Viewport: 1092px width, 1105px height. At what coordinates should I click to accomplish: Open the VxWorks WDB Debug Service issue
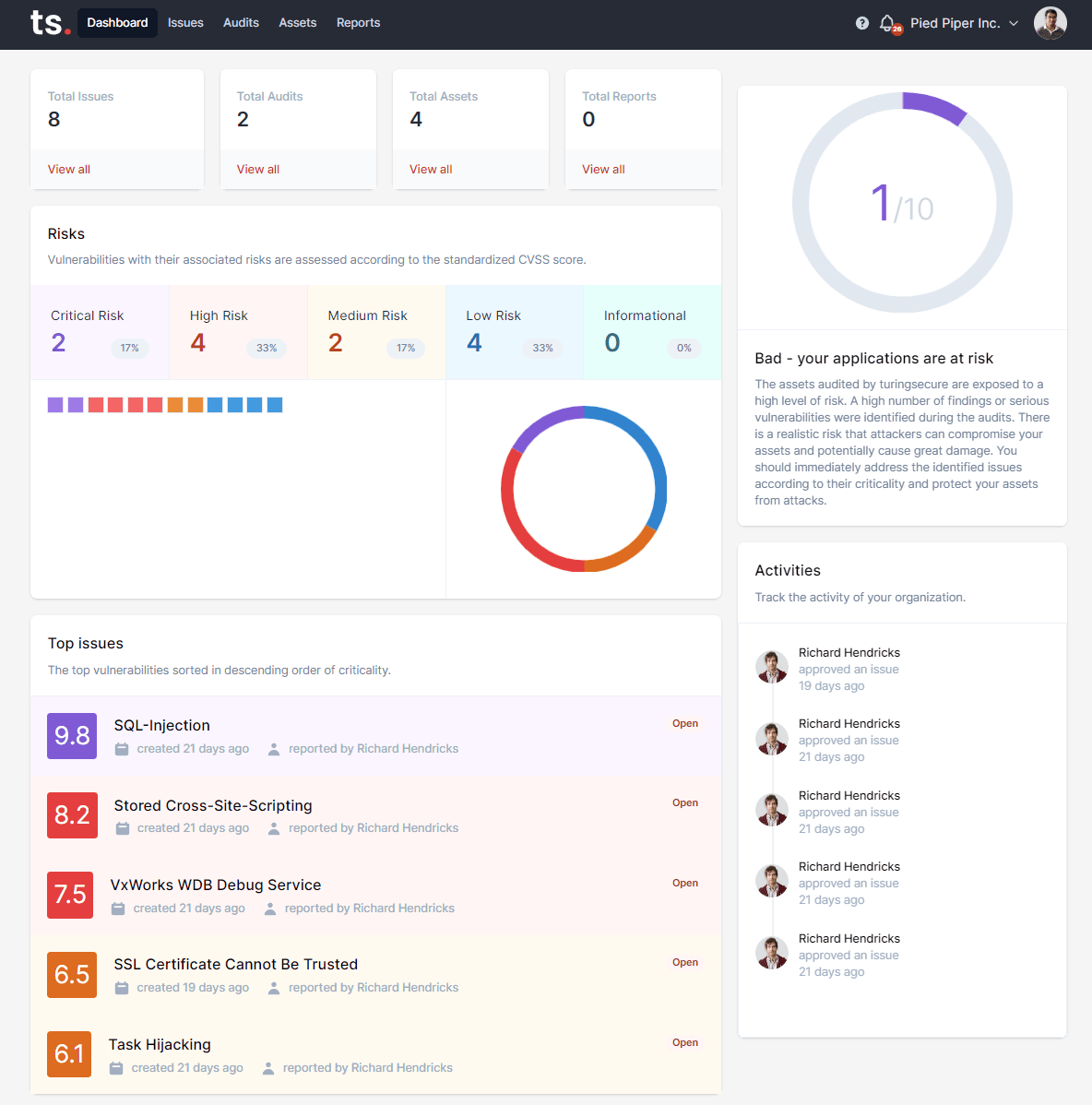point(216,885)
